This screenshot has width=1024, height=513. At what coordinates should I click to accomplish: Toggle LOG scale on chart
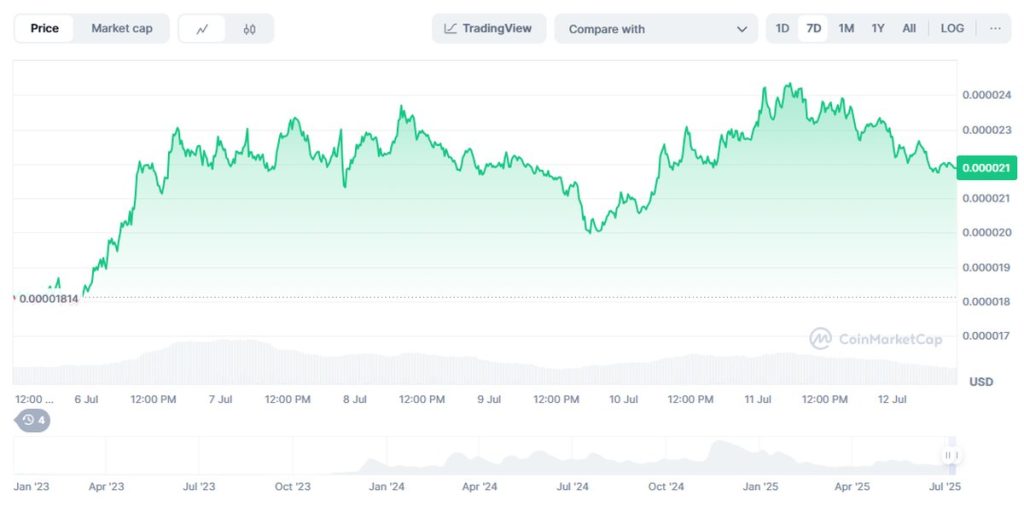coord(952,29)
